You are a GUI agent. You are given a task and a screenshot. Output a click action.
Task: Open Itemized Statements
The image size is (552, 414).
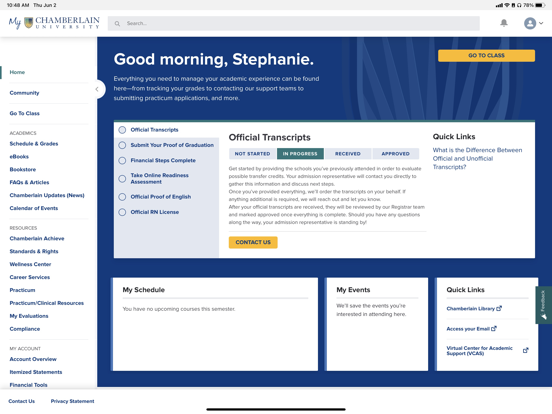(36, 372)
